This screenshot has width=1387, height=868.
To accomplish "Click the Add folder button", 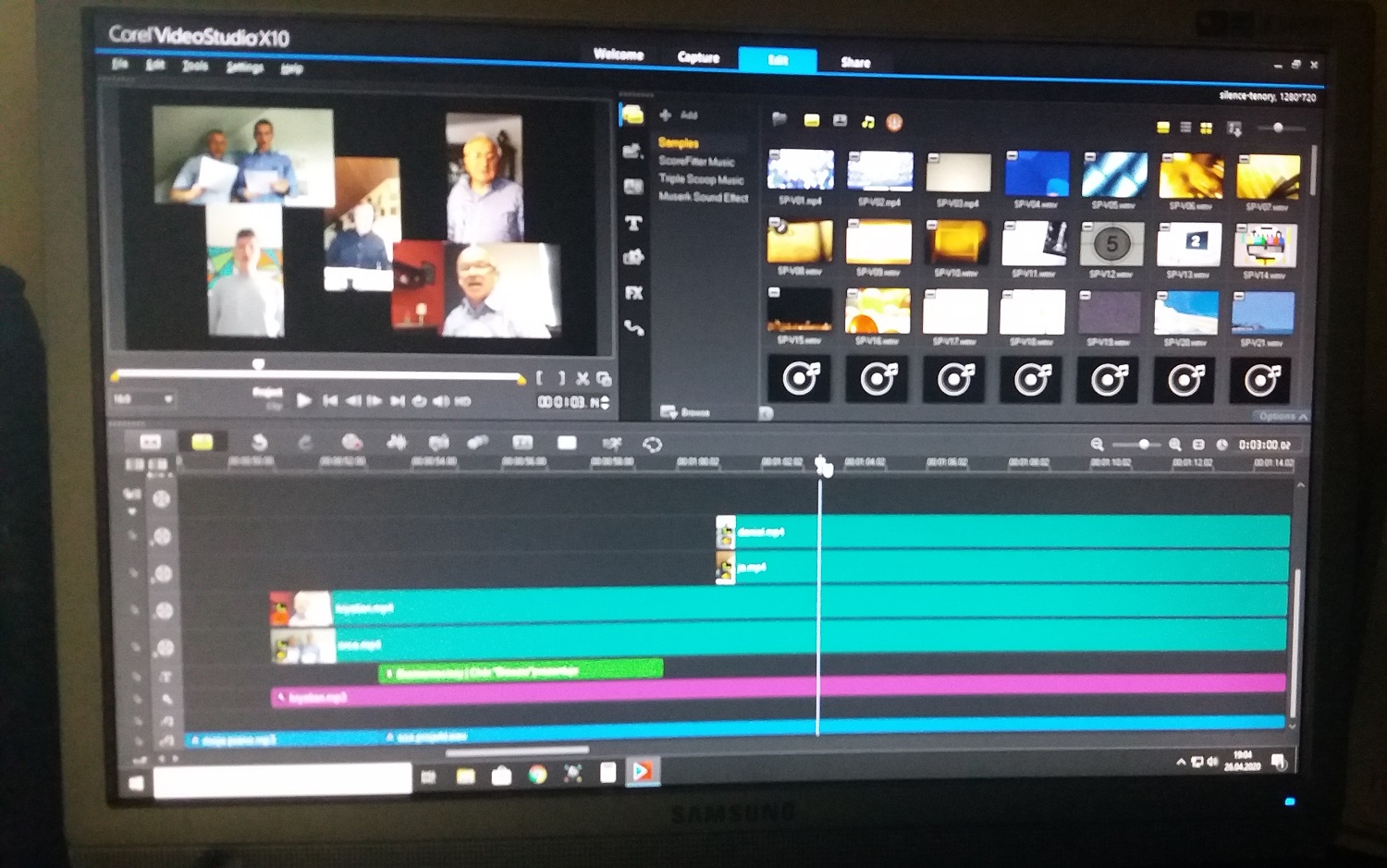I will pyautogui.click(x=678, y=116).
